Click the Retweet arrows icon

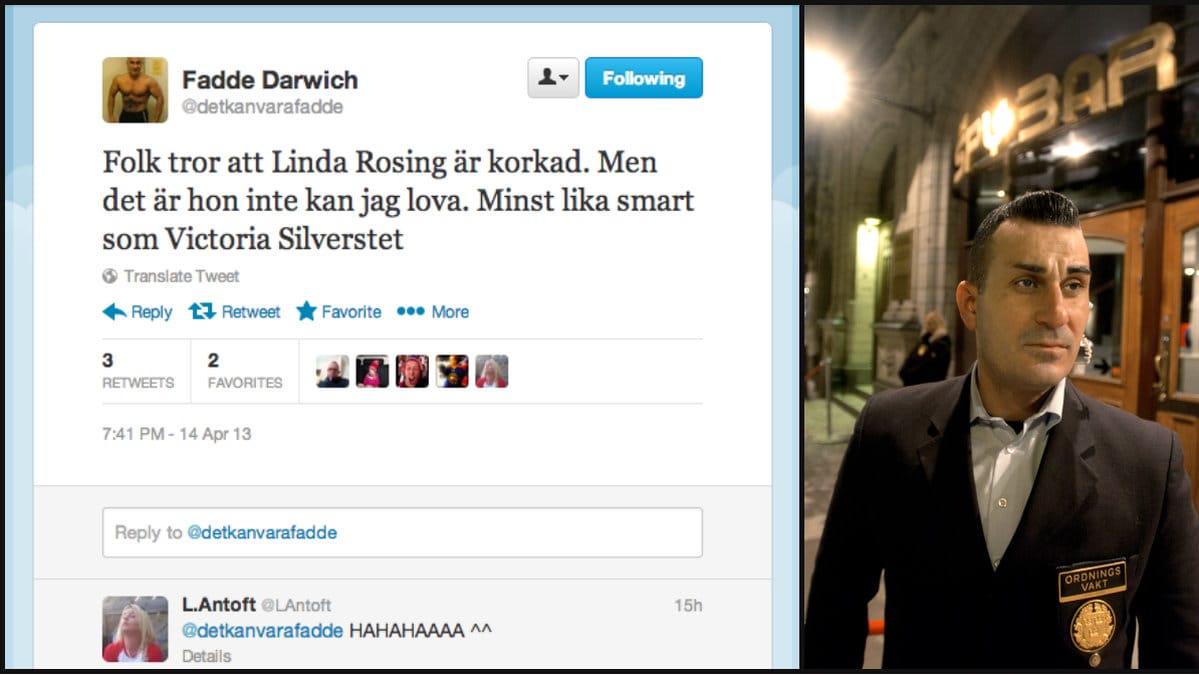202,311
